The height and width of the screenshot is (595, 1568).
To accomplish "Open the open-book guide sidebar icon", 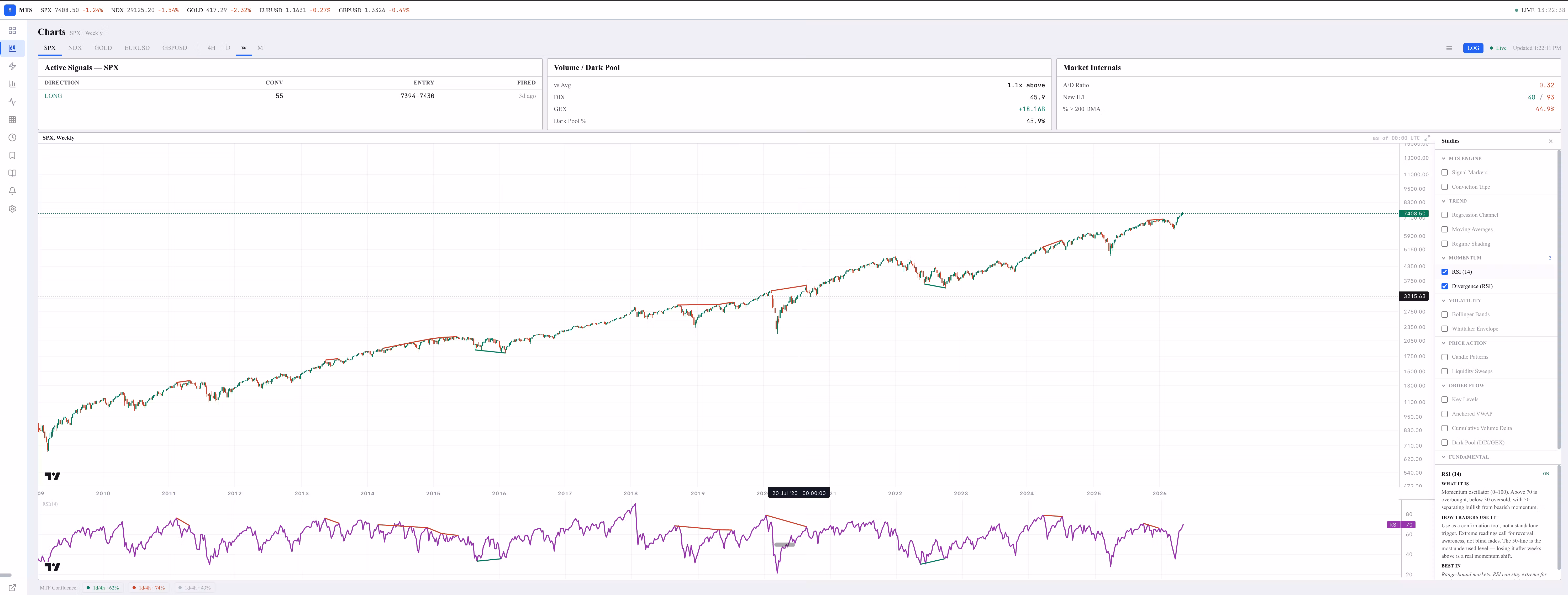I will [x=12, y=173].
